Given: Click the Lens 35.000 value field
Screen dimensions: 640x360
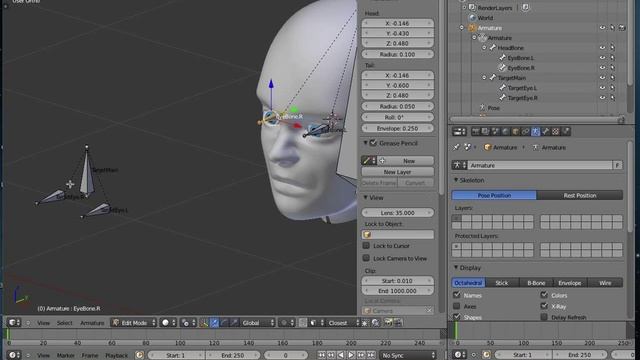Looking at the screenshot, I should click(398, 213).
